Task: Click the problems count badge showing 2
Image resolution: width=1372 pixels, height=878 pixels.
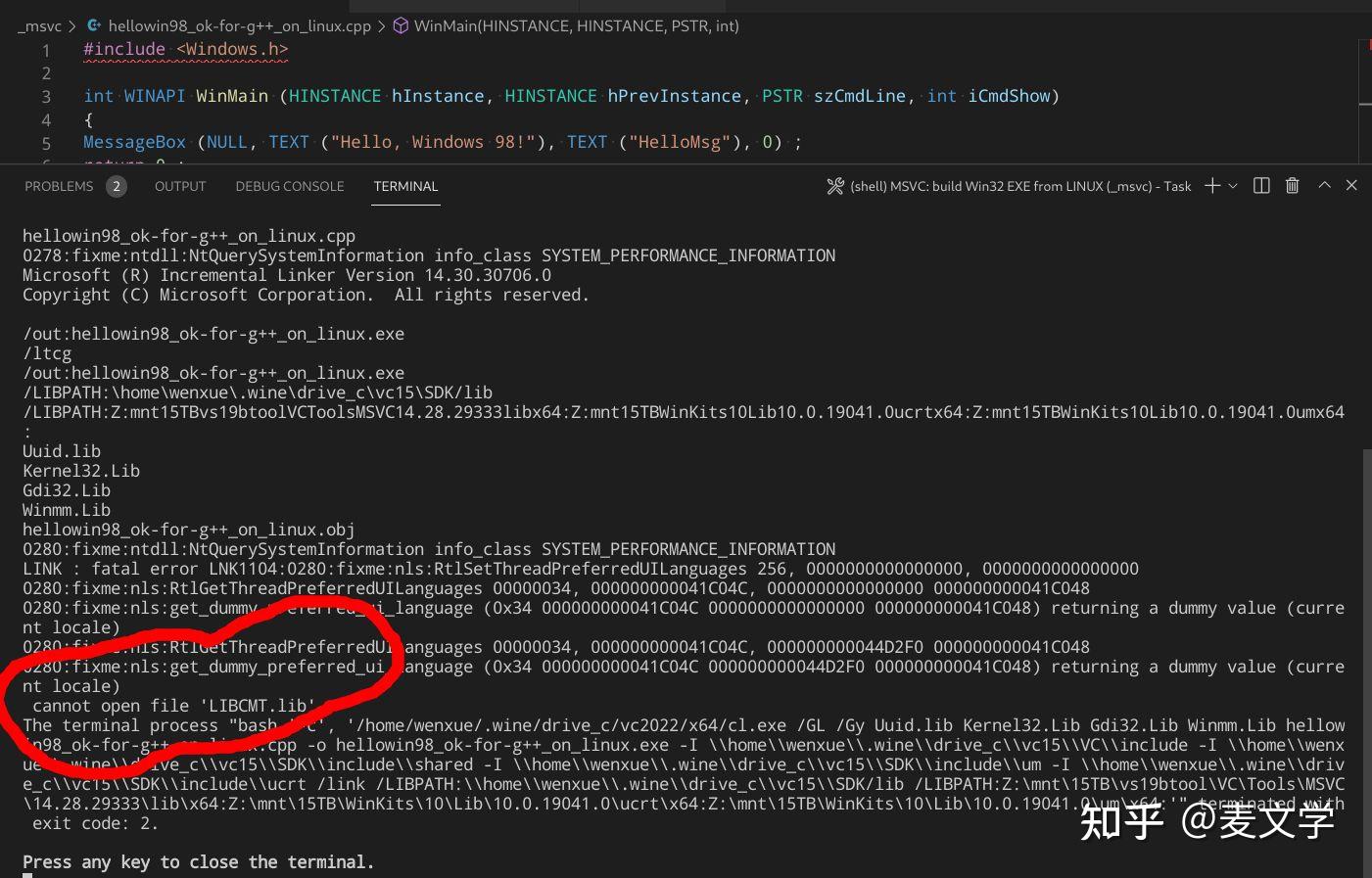Action: coord(116,185)
